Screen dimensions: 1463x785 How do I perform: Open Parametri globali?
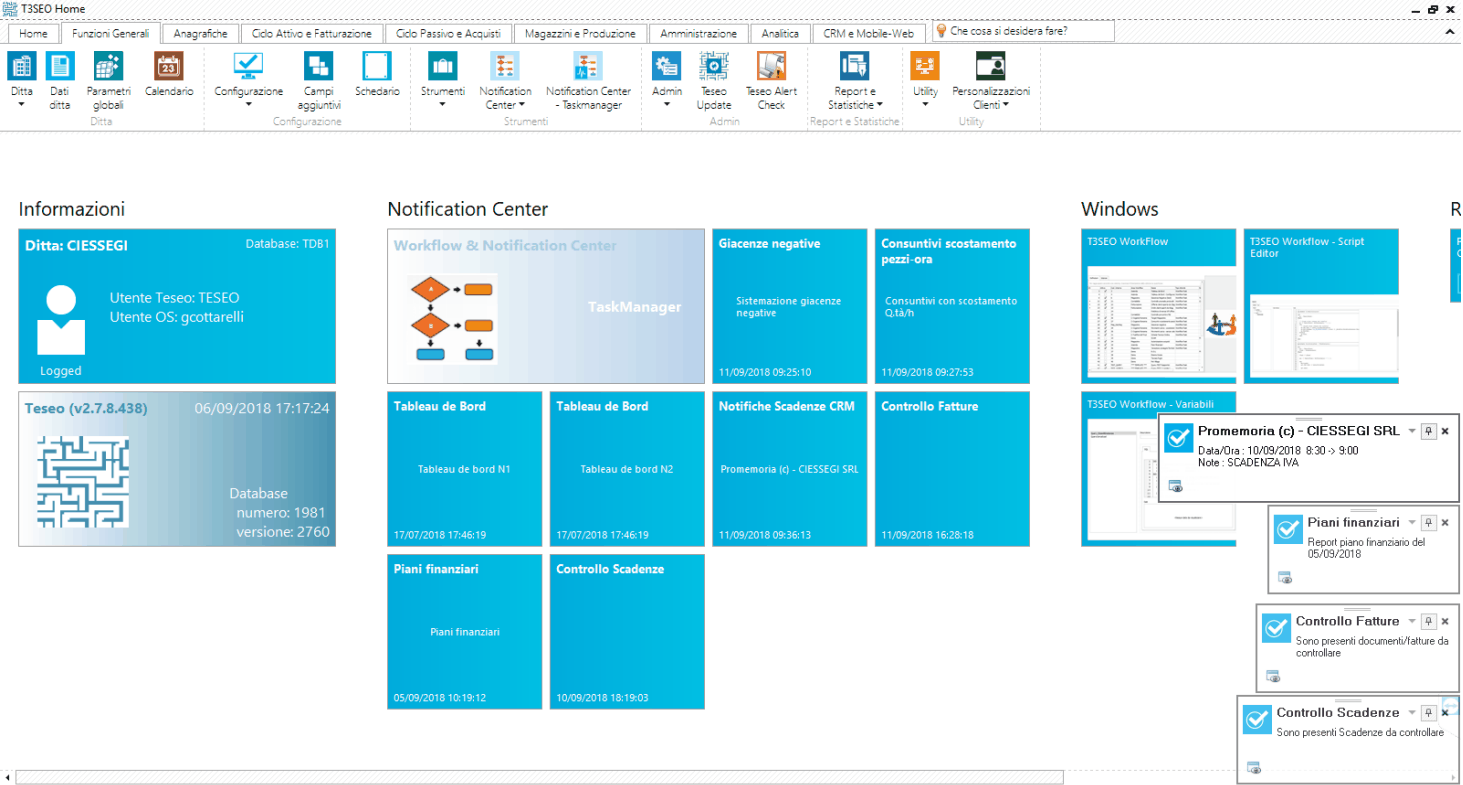[x=108, y=81]
